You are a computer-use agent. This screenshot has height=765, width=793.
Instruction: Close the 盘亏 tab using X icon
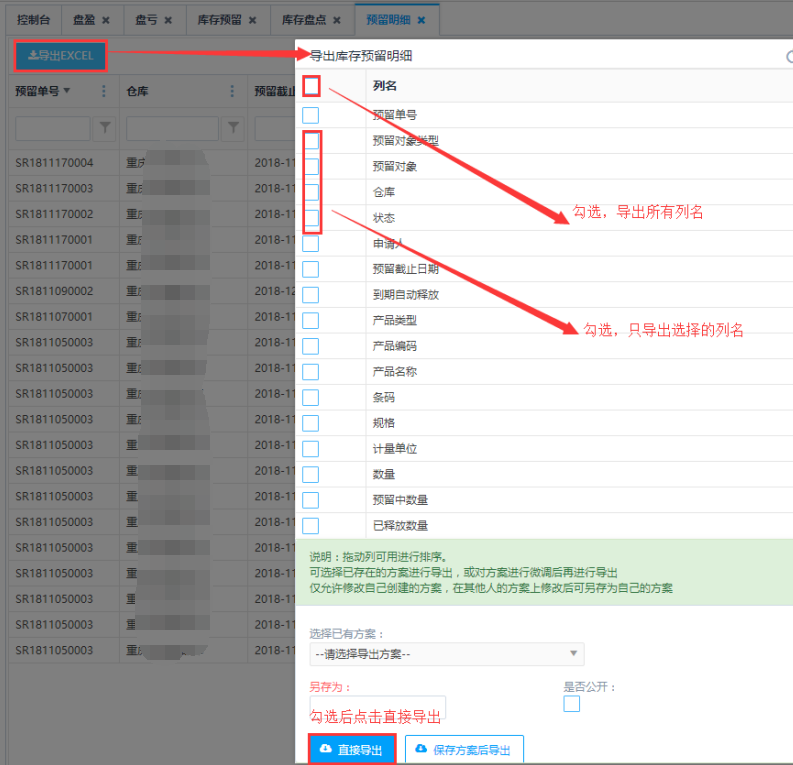click(x=168, y=20)
